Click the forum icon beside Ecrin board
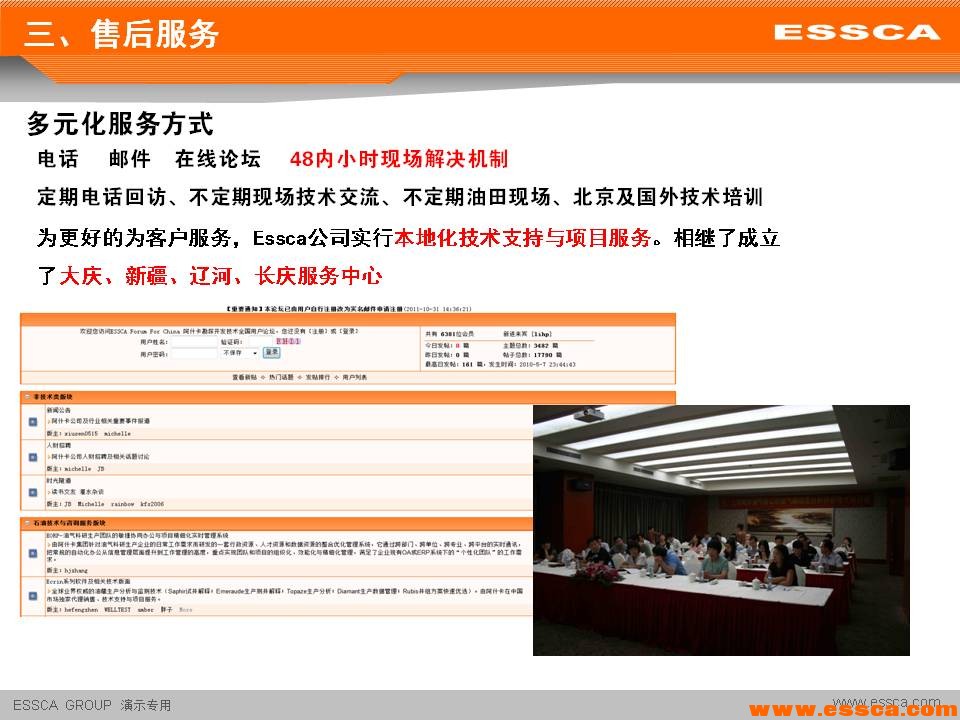The width and height of the screenshot is (960, 720). coord(33,595)
